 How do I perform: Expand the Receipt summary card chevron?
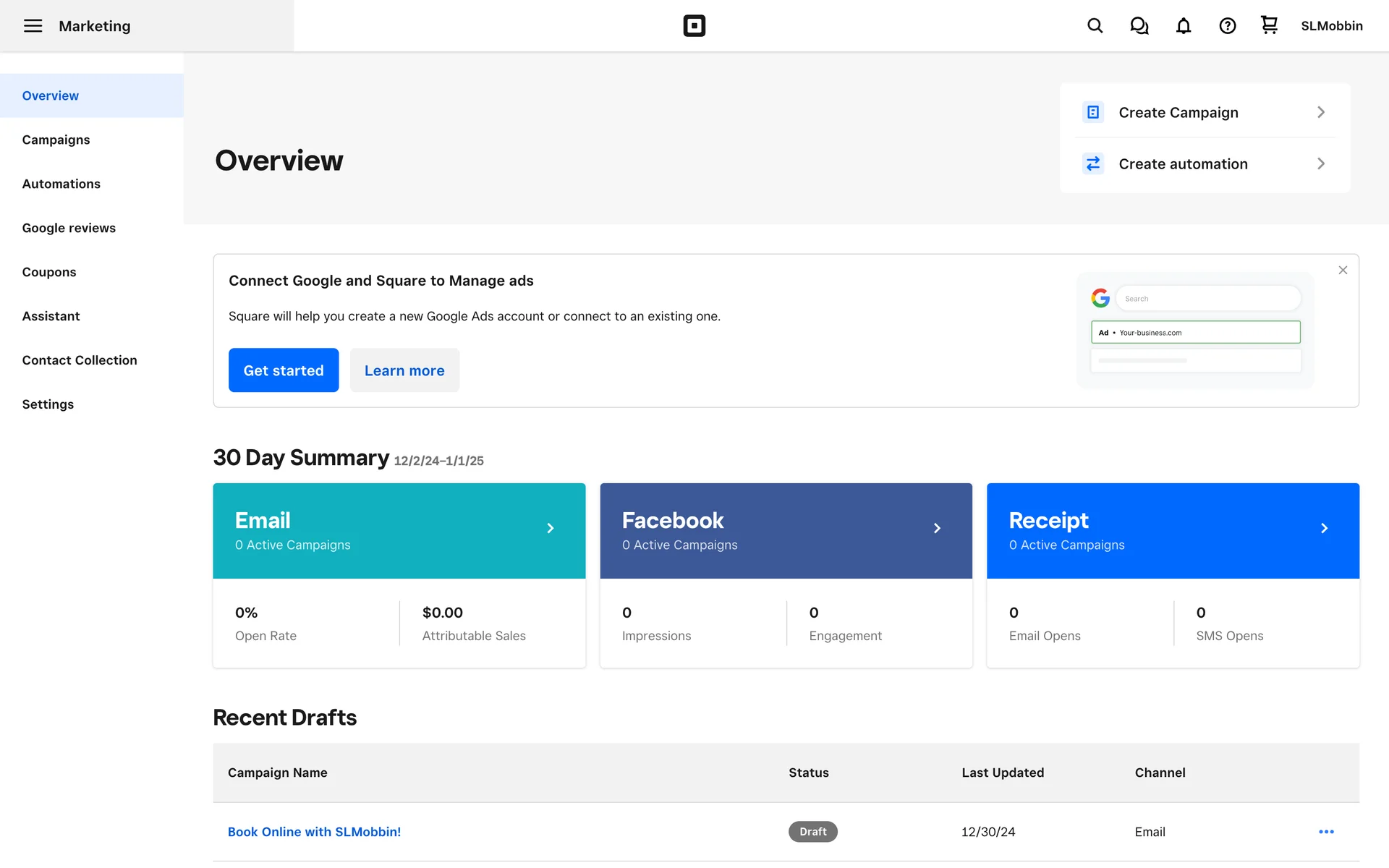pos(1324,529)
